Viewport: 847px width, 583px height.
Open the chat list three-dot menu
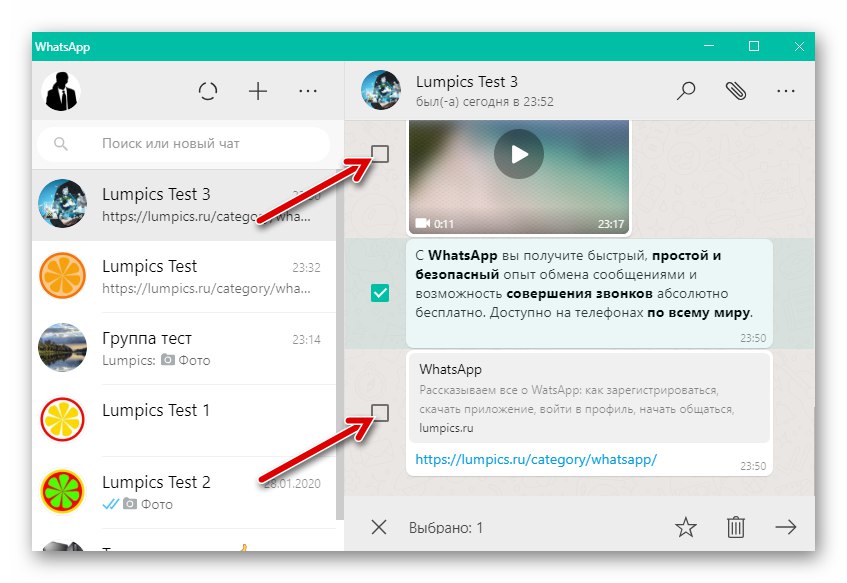click(308, 91)
